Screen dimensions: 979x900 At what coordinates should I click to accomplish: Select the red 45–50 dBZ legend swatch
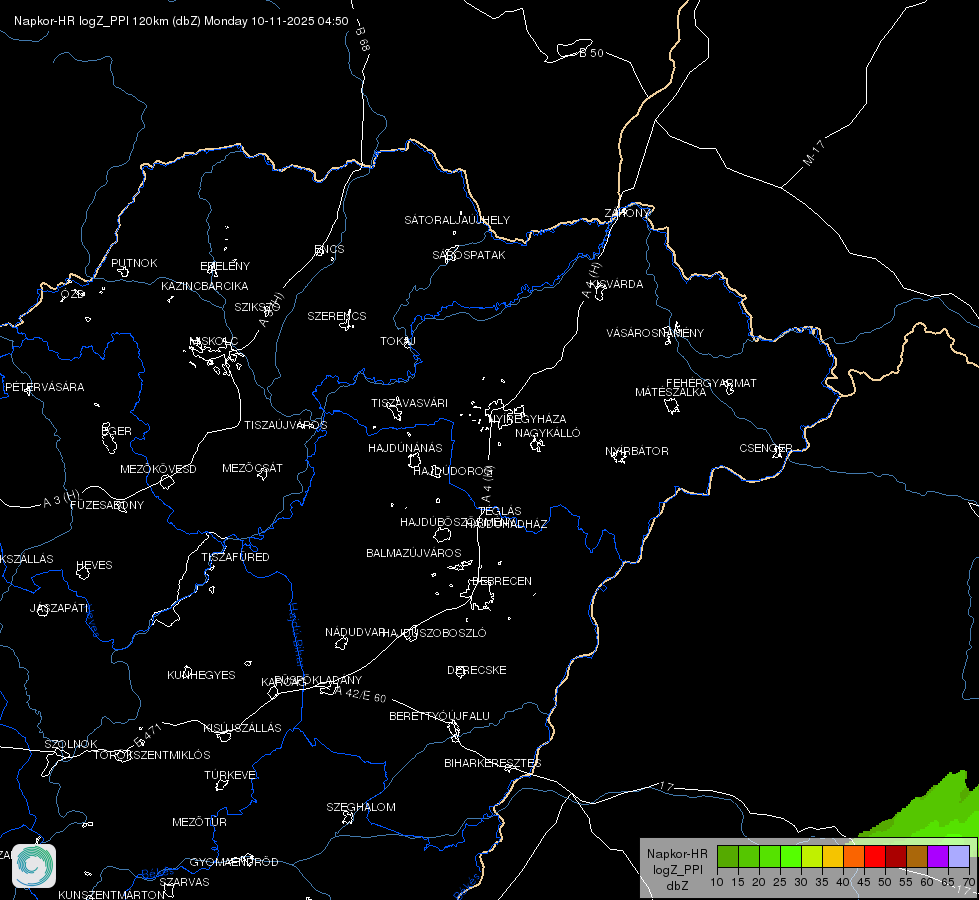[874, 857]
